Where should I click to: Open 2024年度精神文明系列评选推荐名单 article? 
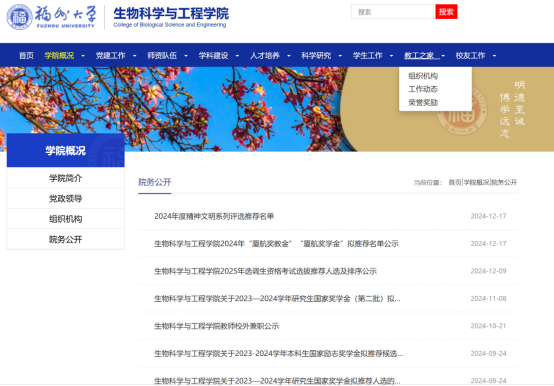[214, 216]
